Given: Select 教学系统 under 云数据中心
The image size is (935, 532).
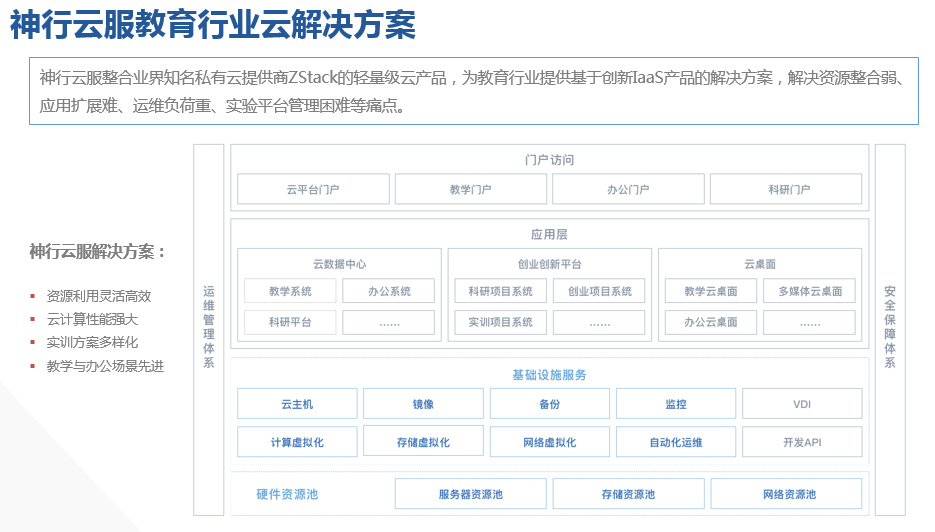Looking at the screenshot, I should tap(289, 291).
